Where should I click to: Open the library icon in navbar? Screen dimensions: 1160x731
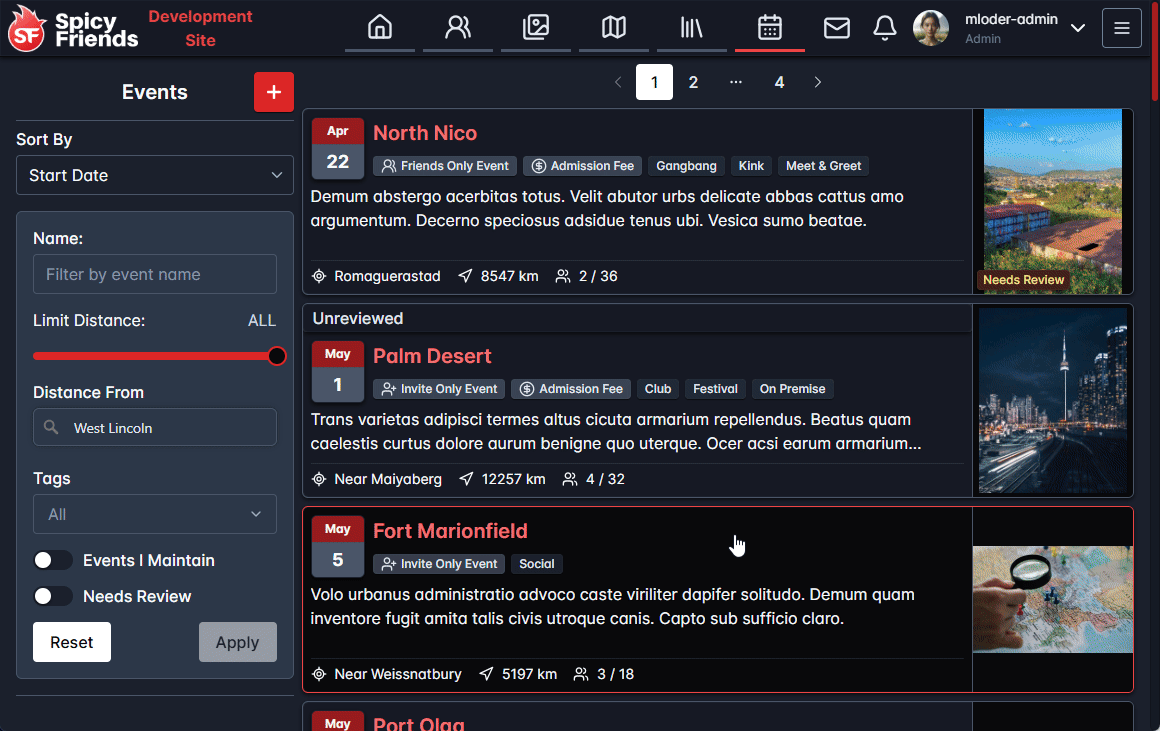click(x=692, y=28)
